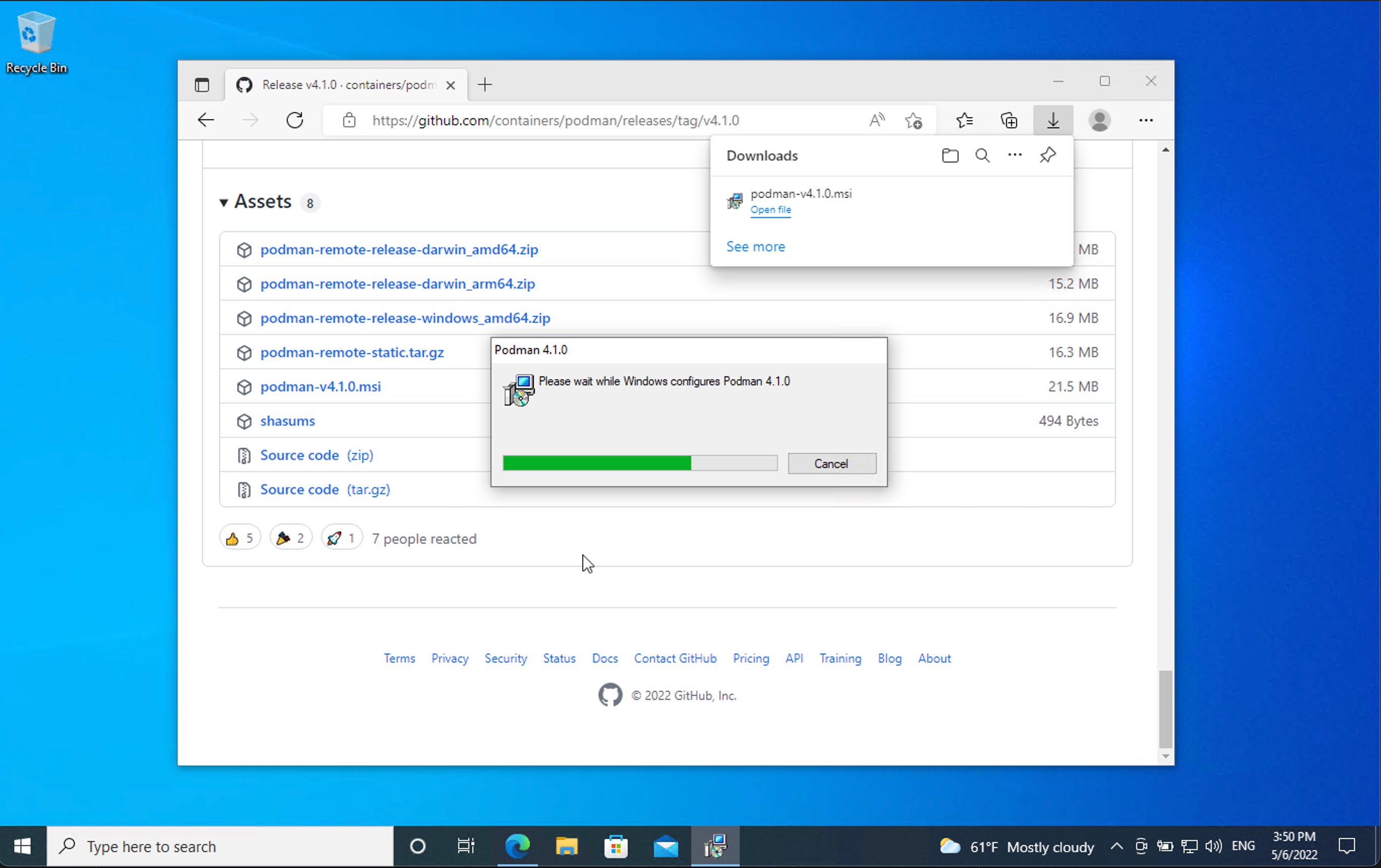Click the favorites/collections icon

965,120
